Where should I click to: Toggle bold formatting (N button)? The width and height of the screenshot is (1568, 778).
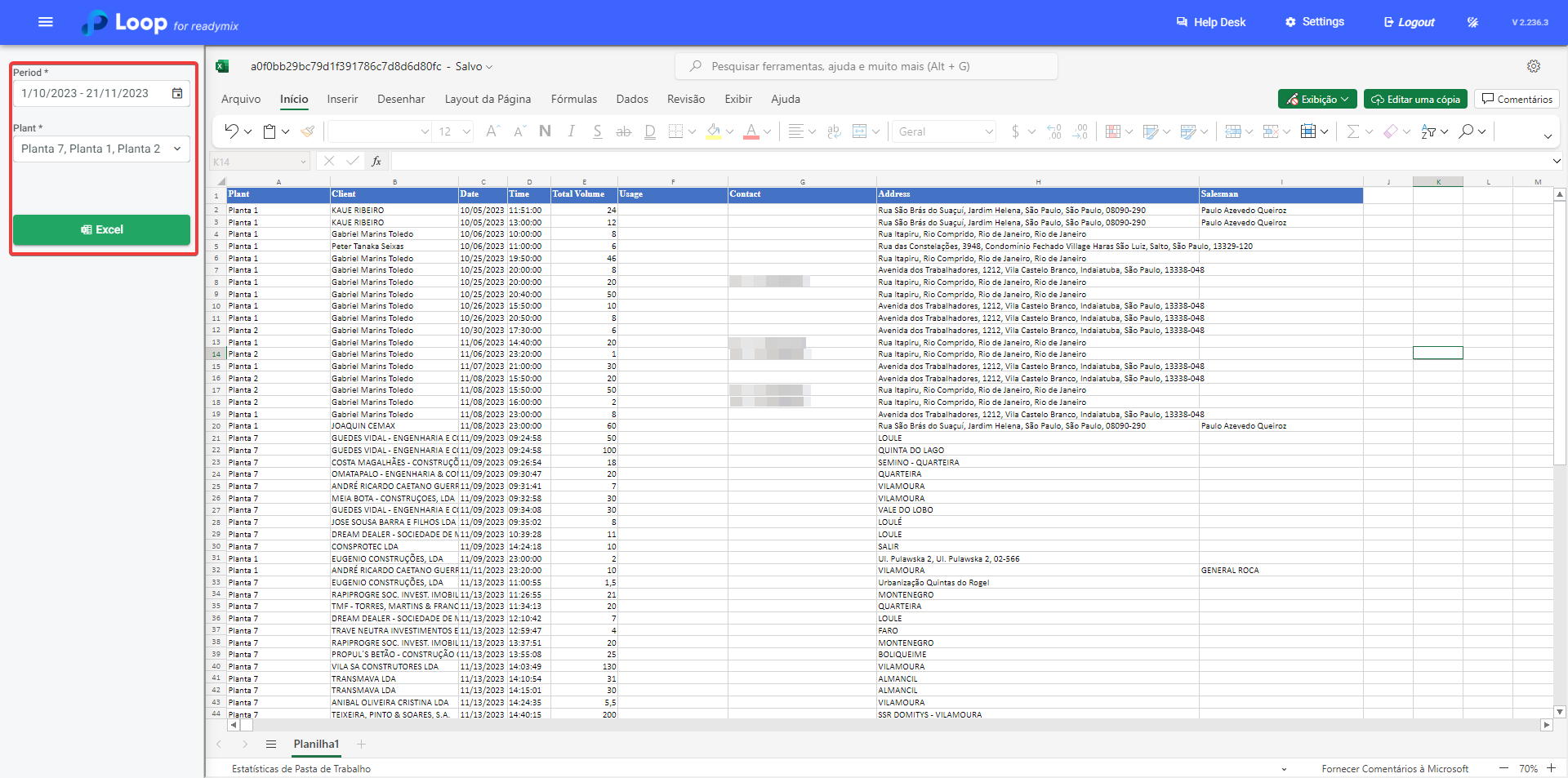pyautogui.click(x=545, y=131)
